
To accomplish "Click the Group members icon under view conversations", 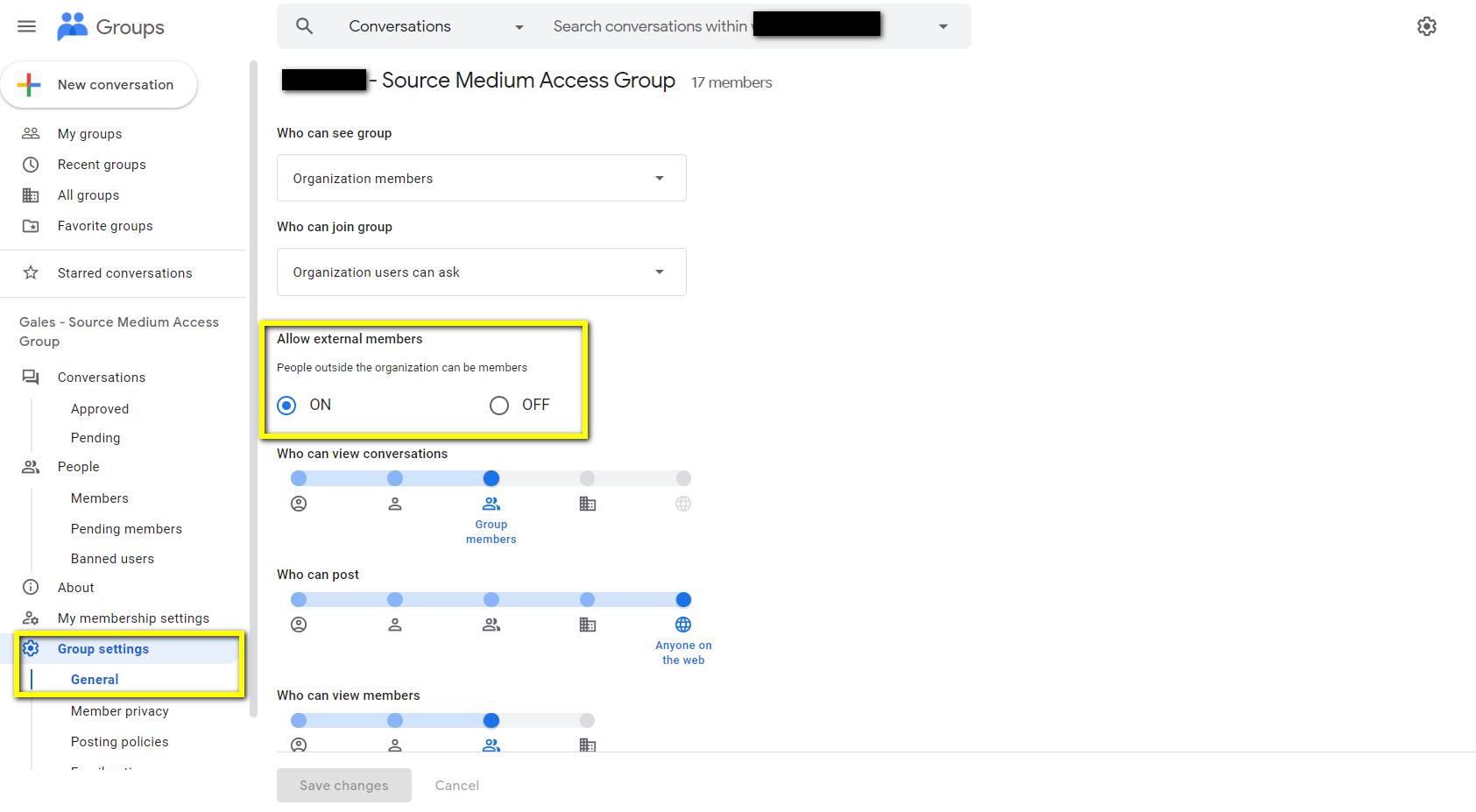I will 491,504.
